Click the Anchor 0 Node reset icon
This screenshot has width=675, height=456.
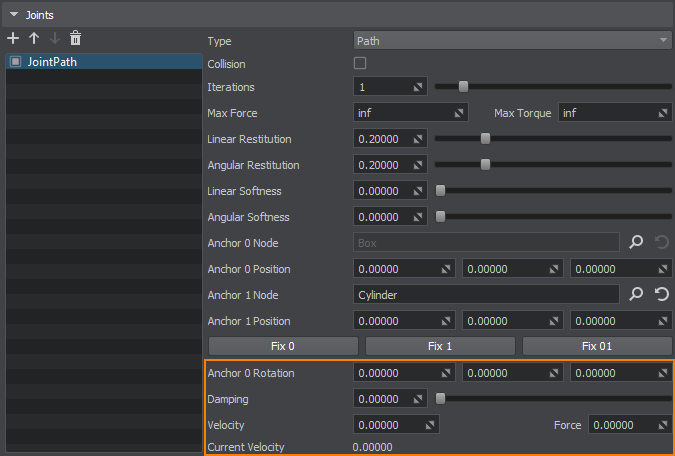[660, 242]
